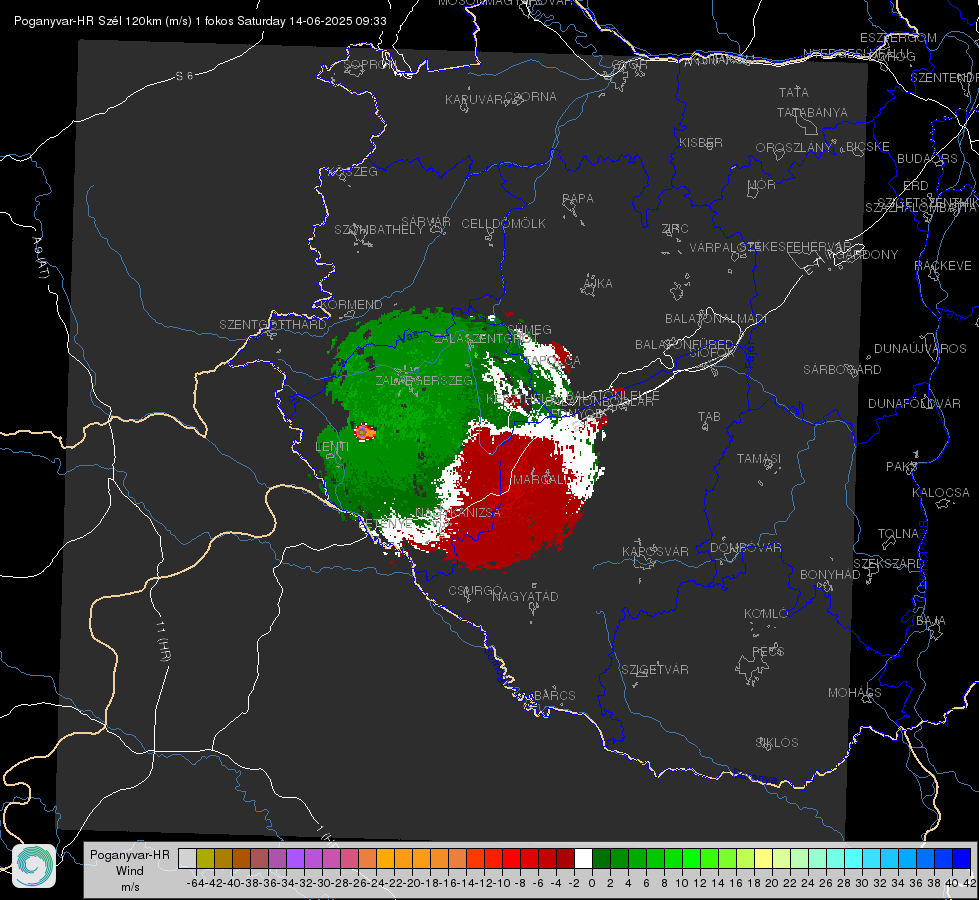Image resolution: width=979 pixels, height=900 pixels.
Task: Select the DUNAFOLDVAR town label
Action: pos(914,403)
